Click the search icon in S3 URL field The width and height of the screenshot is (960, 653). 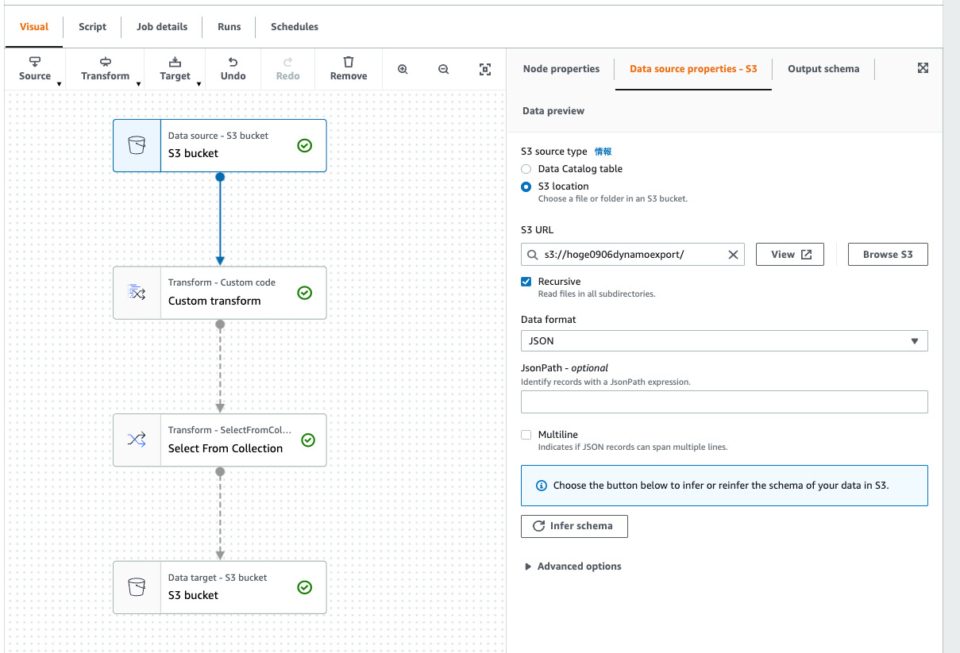point(532,255)
